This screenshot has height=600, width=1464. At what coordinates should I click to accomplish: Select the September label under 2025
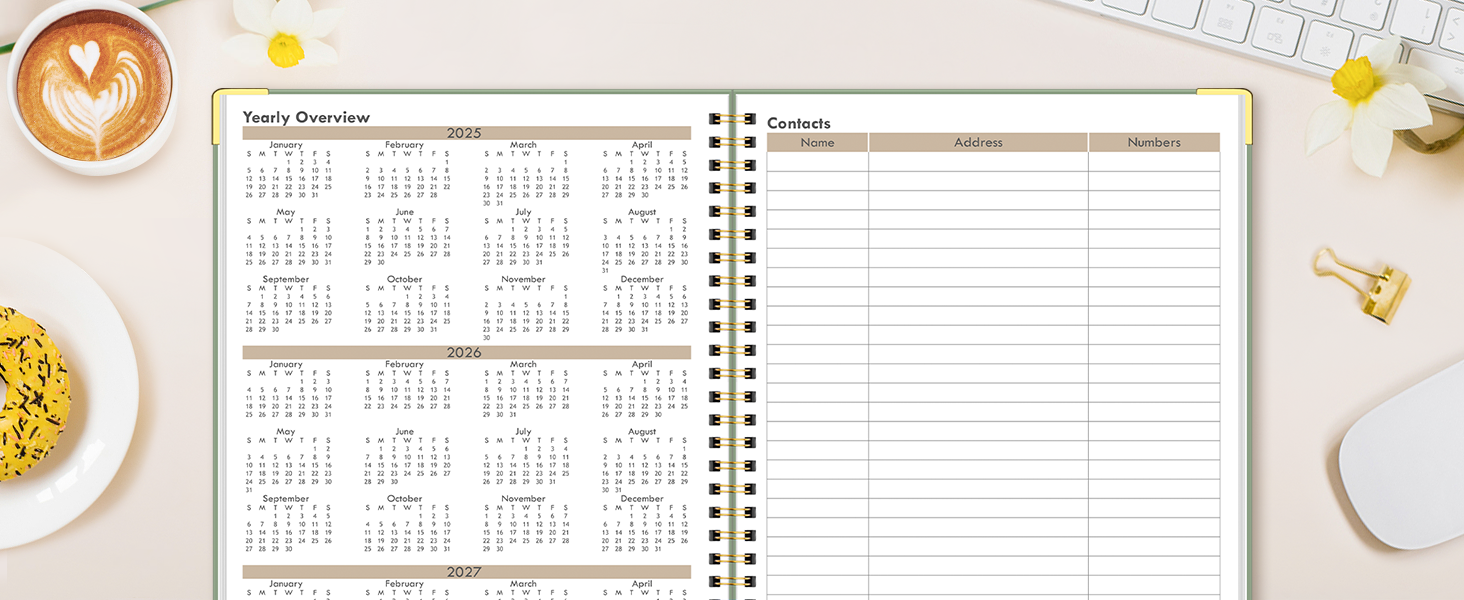point(286,279)
